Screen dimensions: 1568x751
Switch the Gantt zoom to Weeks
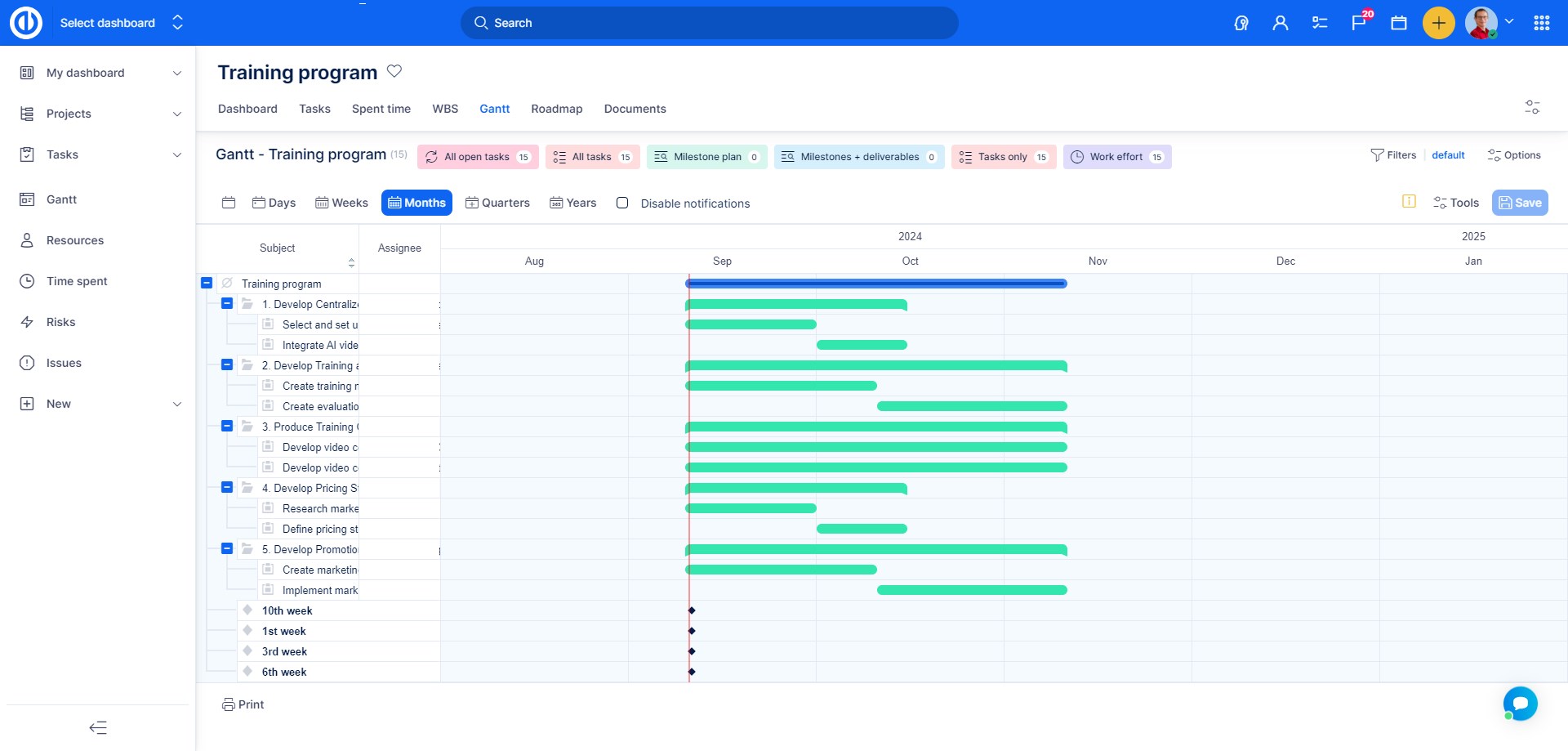click(x=341, y=203)
